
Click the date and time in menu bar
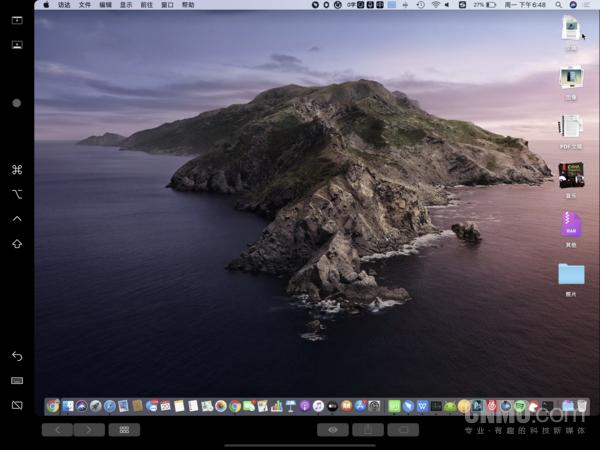pyautogui.click(x=525, y=5)
